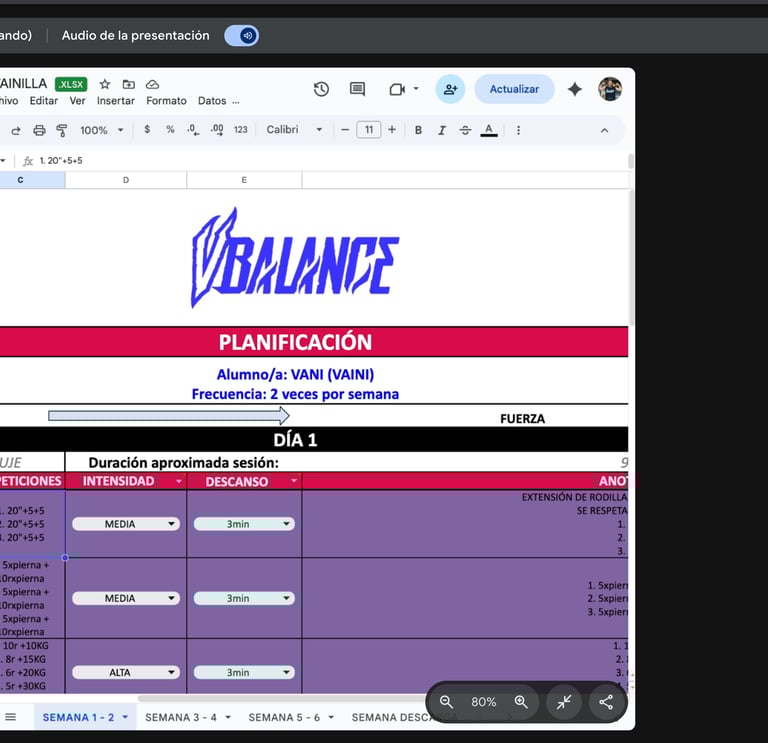Open the share people icon
Viewport: 768px width, 743px height.
point(450,89)
